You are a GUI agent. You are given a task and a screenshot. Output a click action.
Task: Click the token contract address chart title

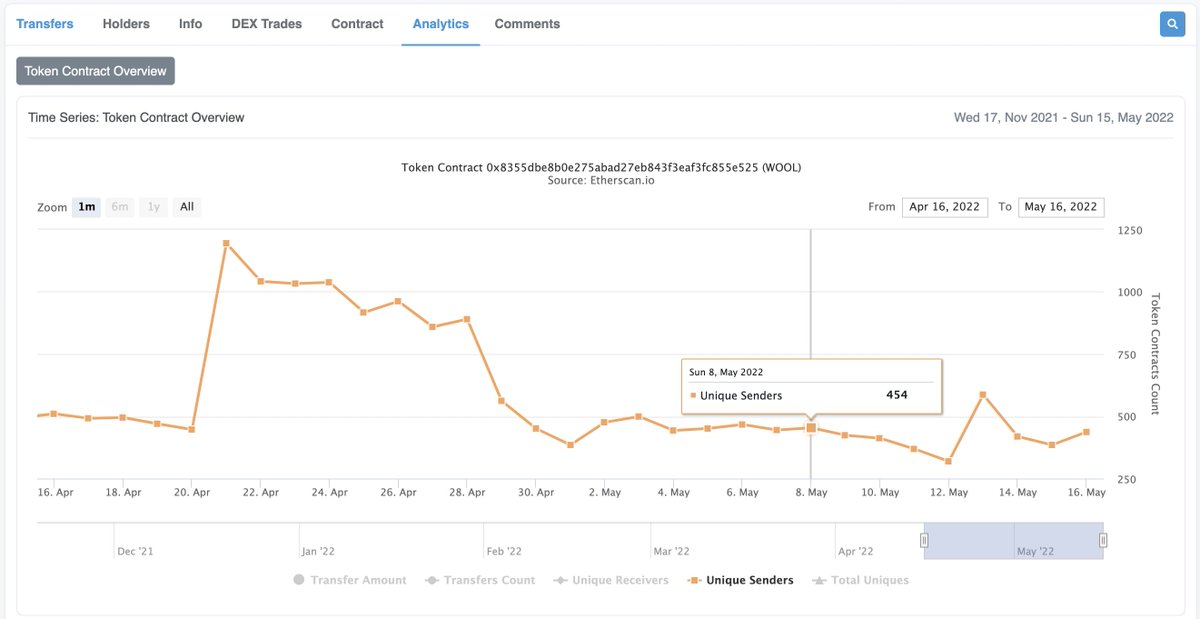point(601,167)
